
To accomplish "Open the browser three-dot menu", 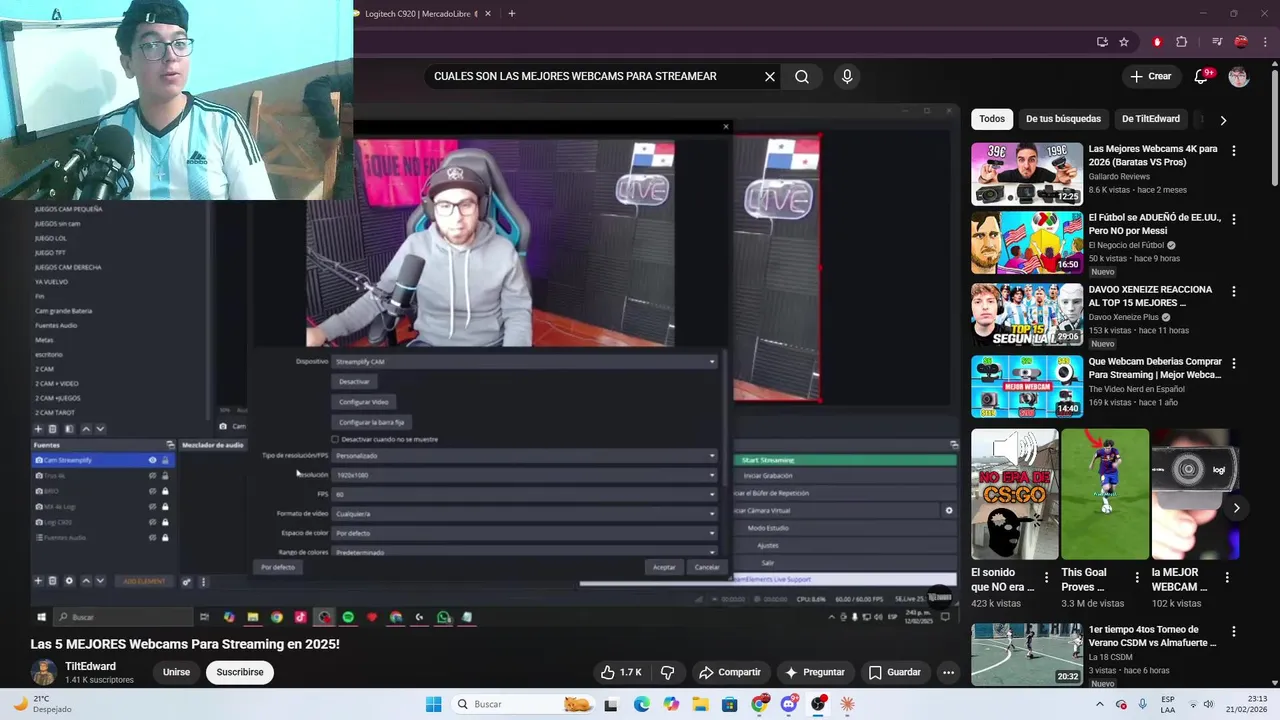I will pos(1264,42).
